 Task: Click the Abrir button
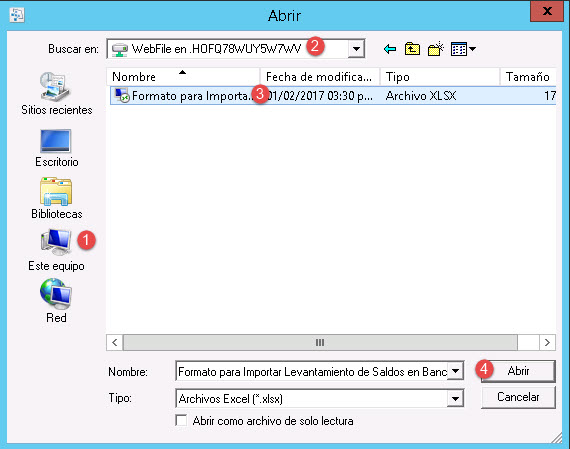[x=518, y=371]
